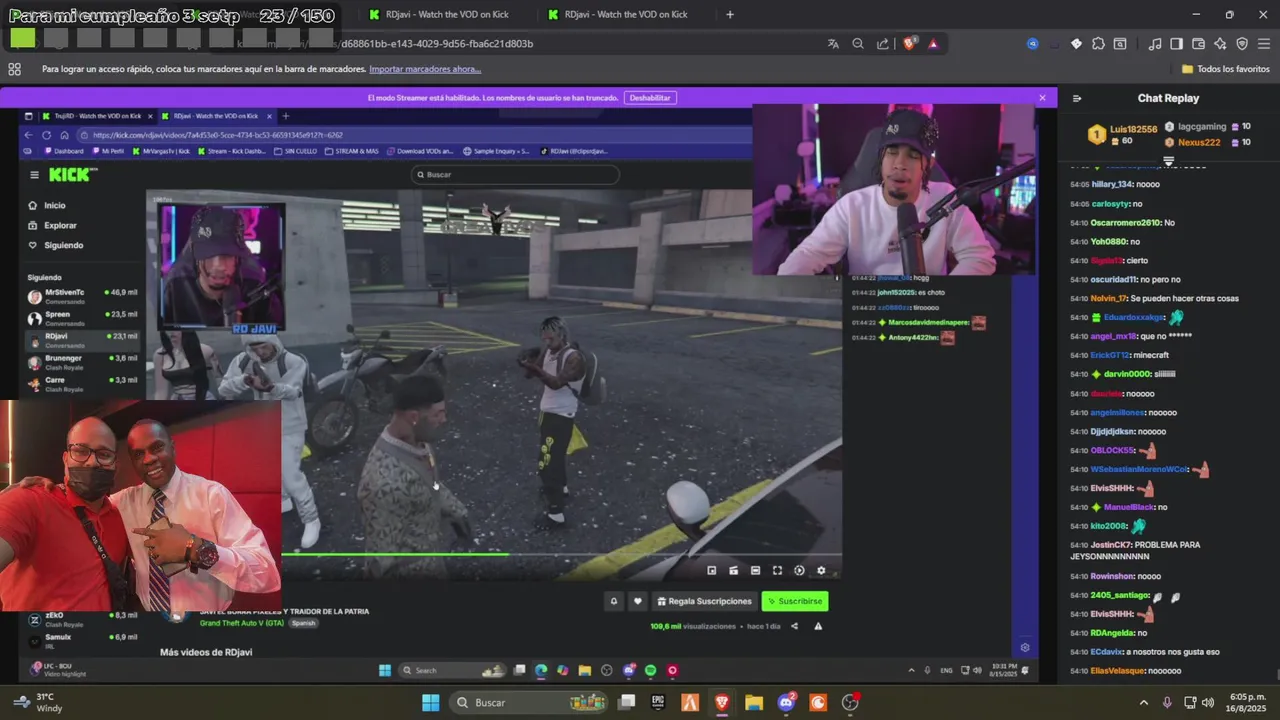
Task: Click the weather widget showing 31°C Windy
Action: pyautogui.click(x=38, y=702)
